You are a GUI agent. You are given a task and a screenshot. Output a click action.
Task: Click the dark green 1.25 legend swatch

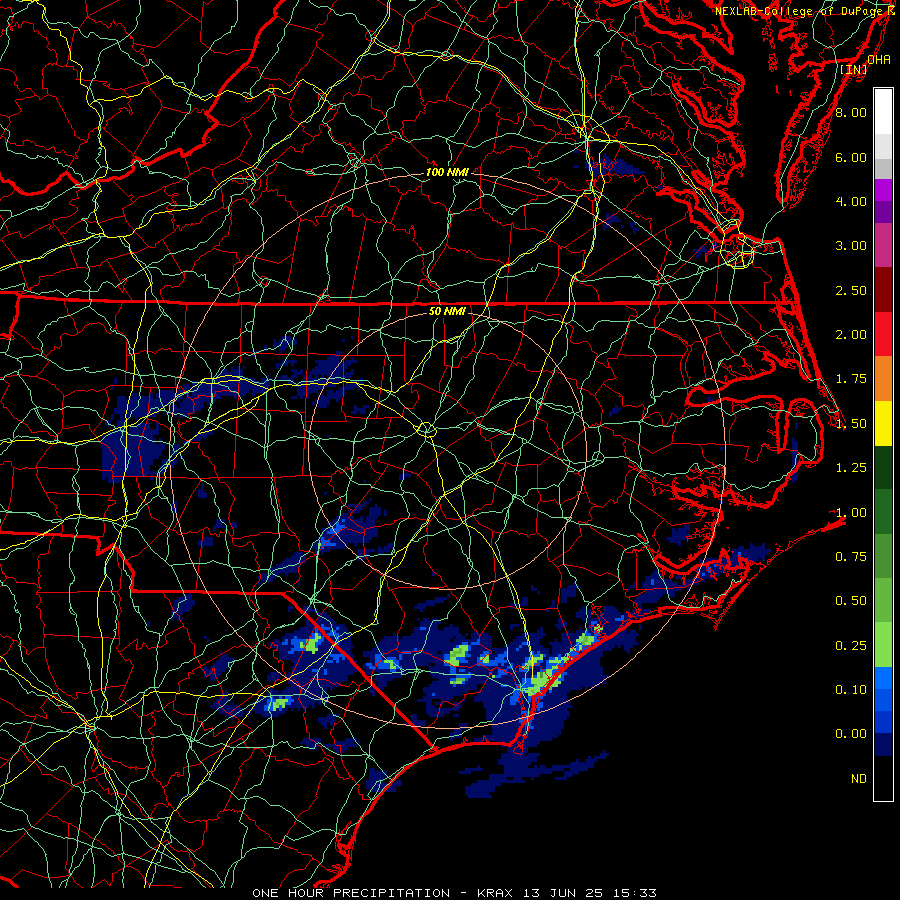point(883,467)
